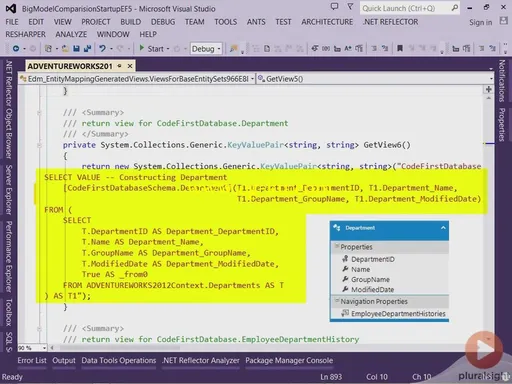Open the feedback speech bubble icon

pos(334,6)
